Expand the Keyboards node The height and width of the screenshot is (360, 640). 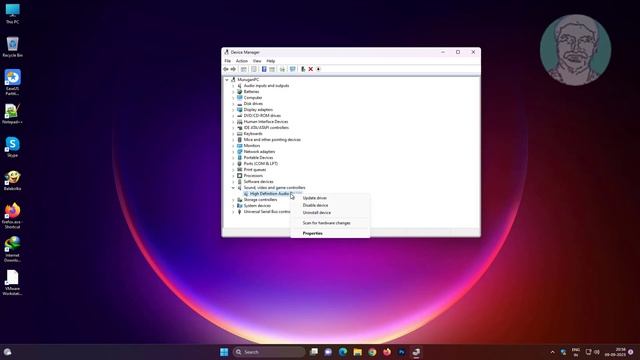pos(233,134)
